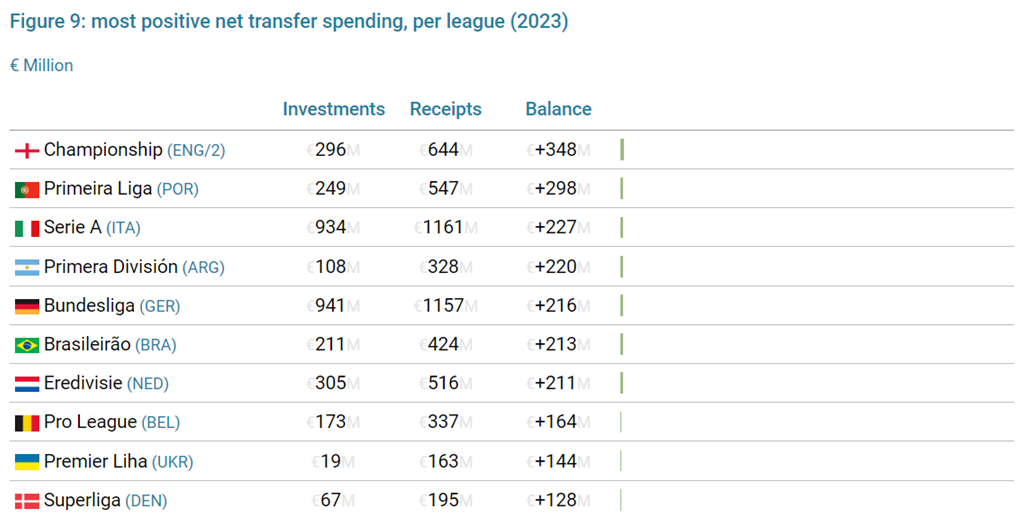Screen dimensions: 1024x518
Task: Click the +227 balance value for Serie A
Action: point(555,228)
